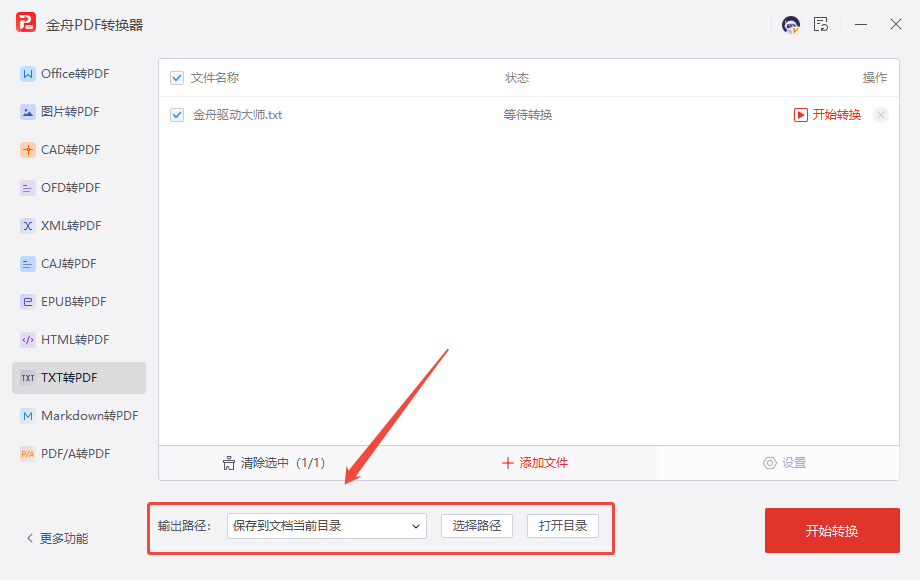The width and height of the screenshot is (920, 580).
Task: Click the Office转PDF Word icon
Action: [28, 74]
